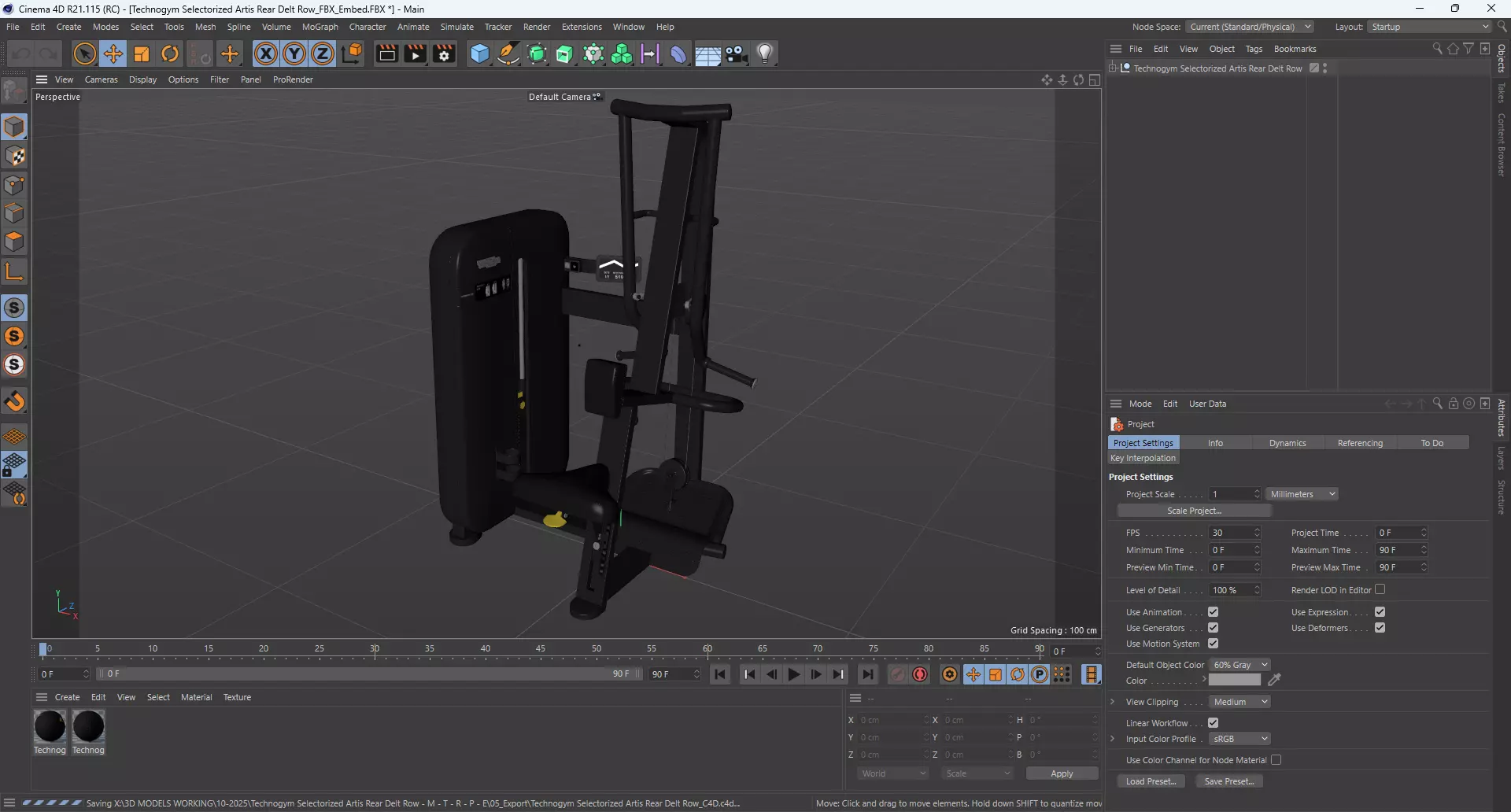Click the Apply coordinates button

coord(1062,773)
